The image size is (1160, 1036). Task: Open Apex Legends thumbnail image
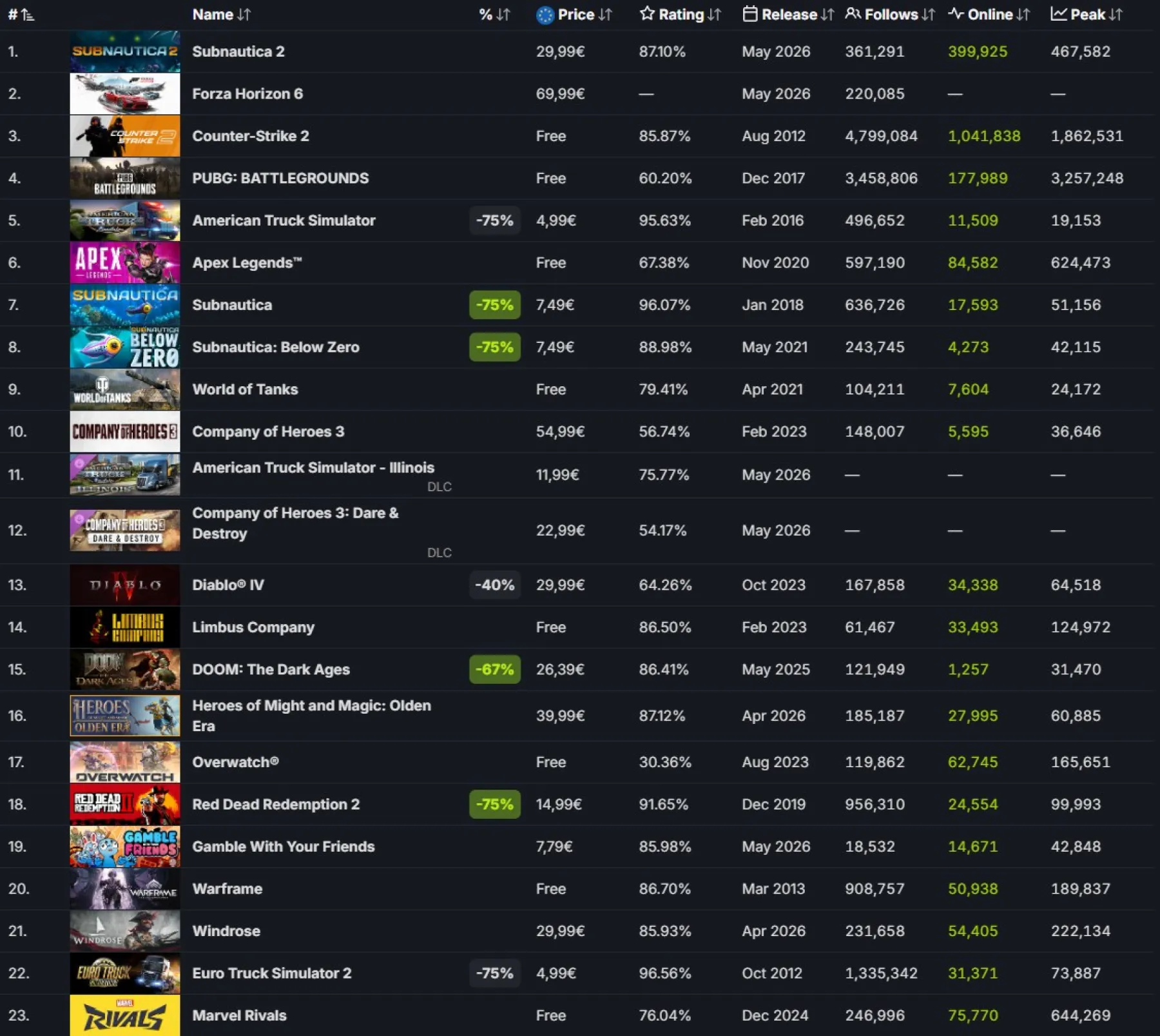[125, 262]
